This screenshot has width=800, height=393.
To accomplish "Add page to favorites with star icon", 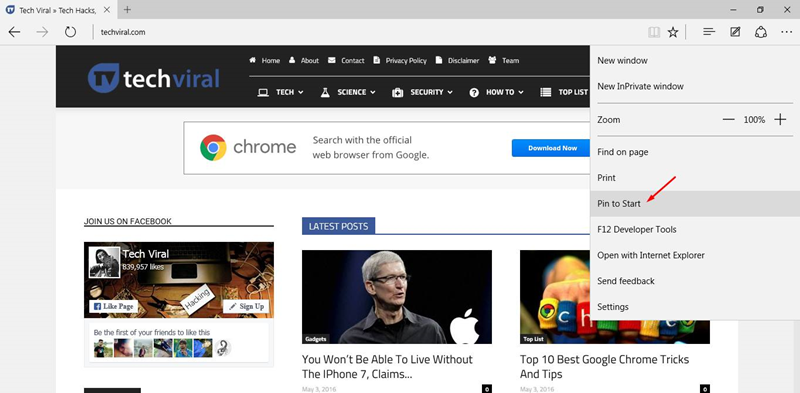I will [x=673, y=32].
